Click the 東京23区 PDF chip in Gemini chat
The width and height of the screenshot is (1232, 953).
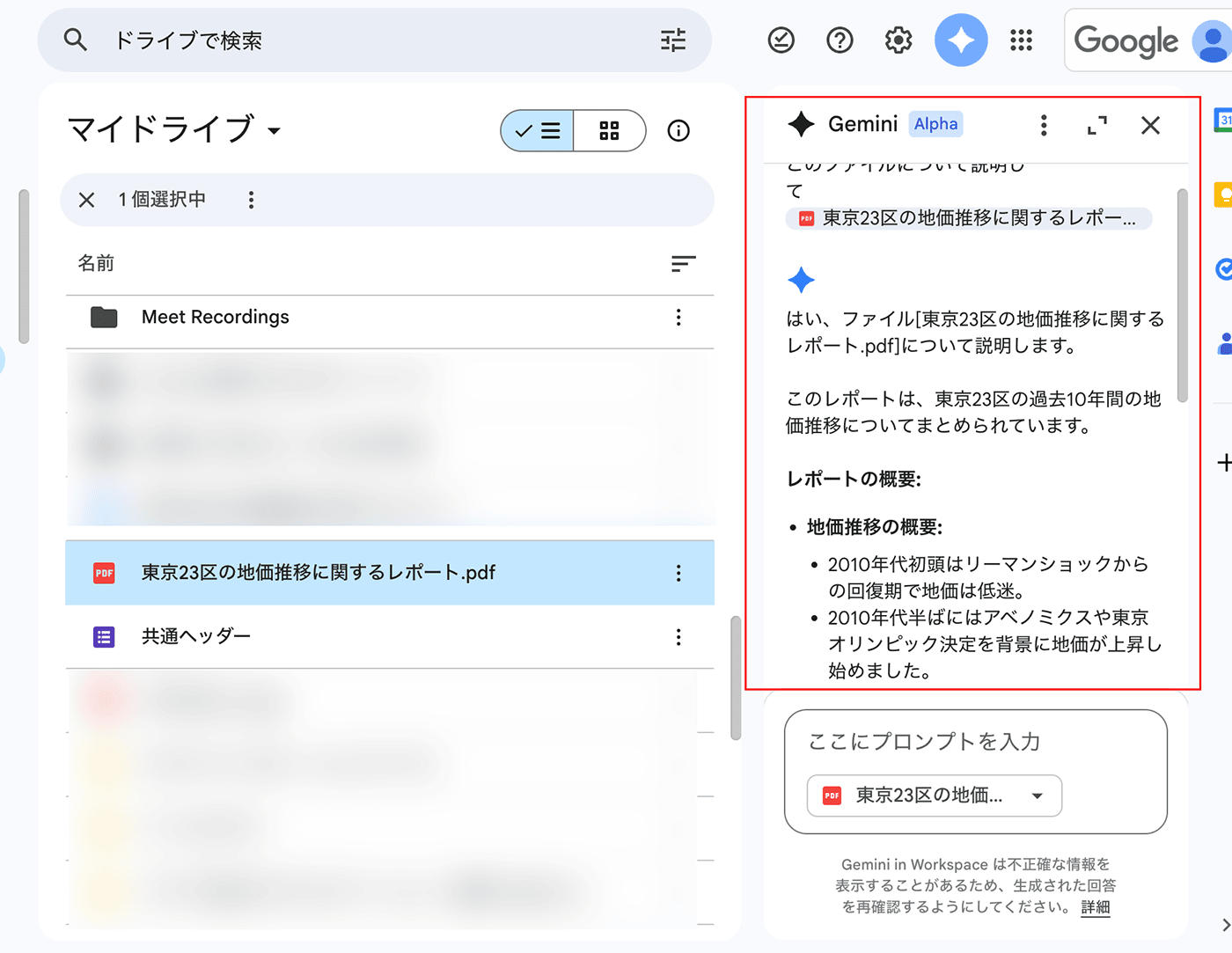pyautogui.click(x=968, y=218)
